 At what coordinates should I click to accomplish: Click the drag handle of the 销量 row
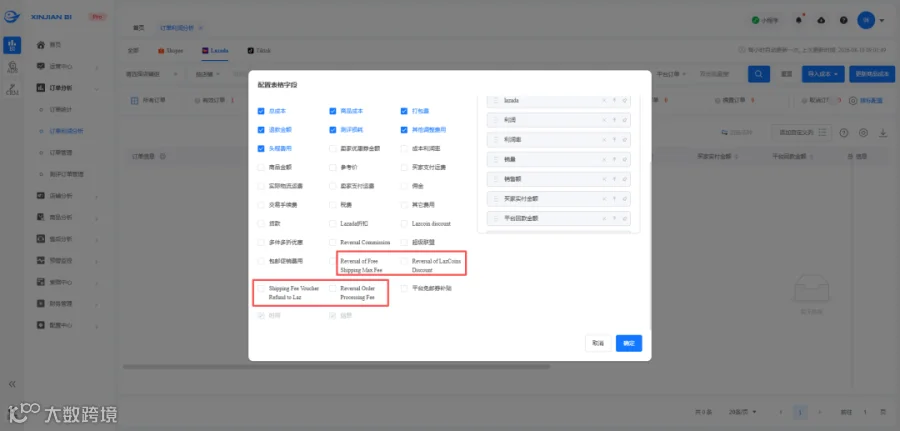point(495,160)
